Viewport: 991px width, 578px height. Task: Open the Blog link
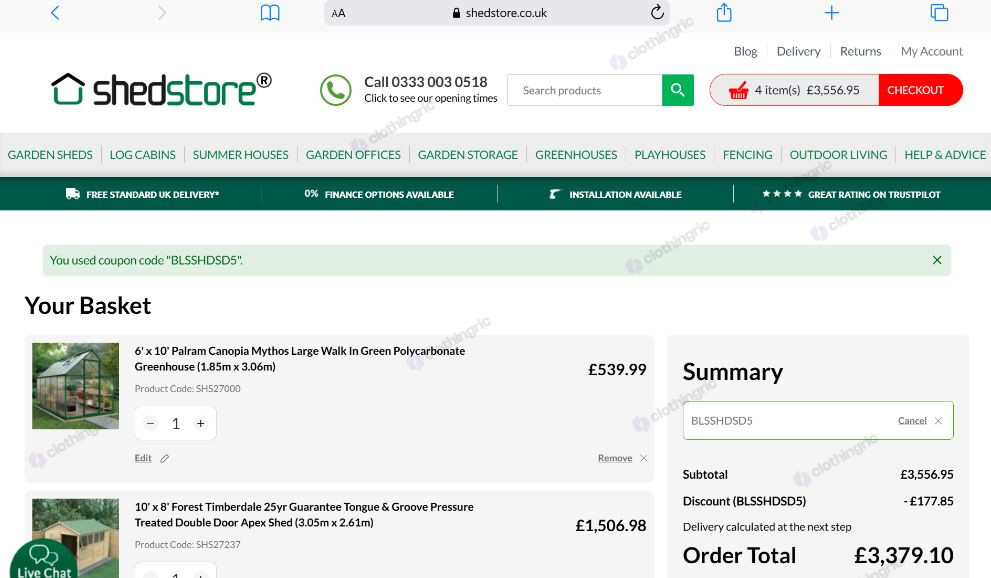click(x=745, y=51)
